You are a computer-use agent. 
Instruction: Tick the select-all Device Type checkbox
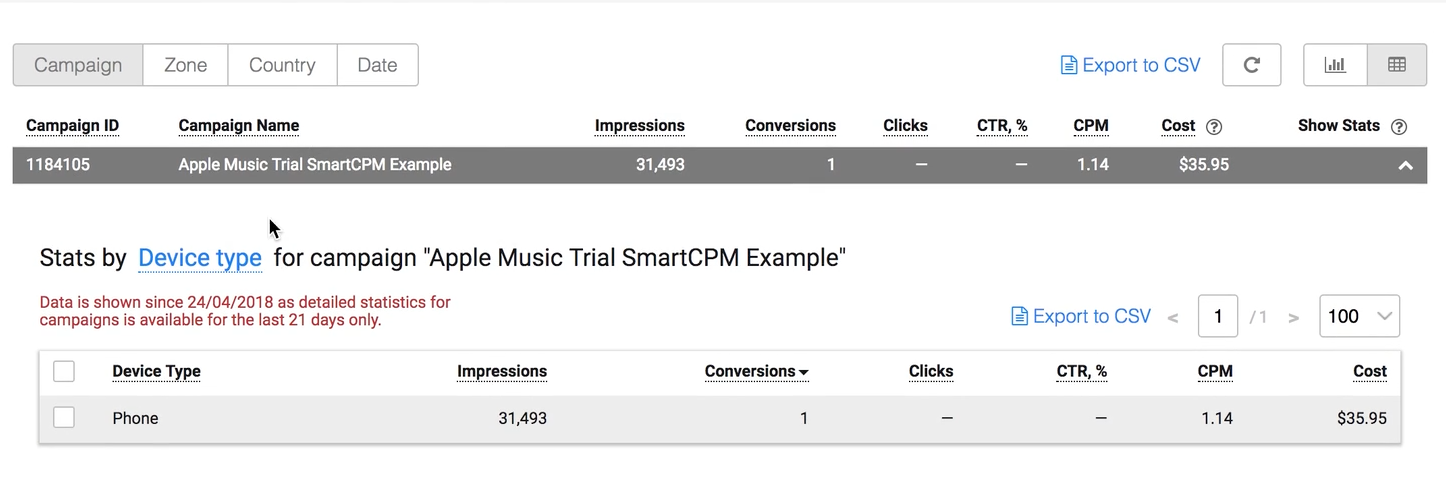[x=64, y=371]
